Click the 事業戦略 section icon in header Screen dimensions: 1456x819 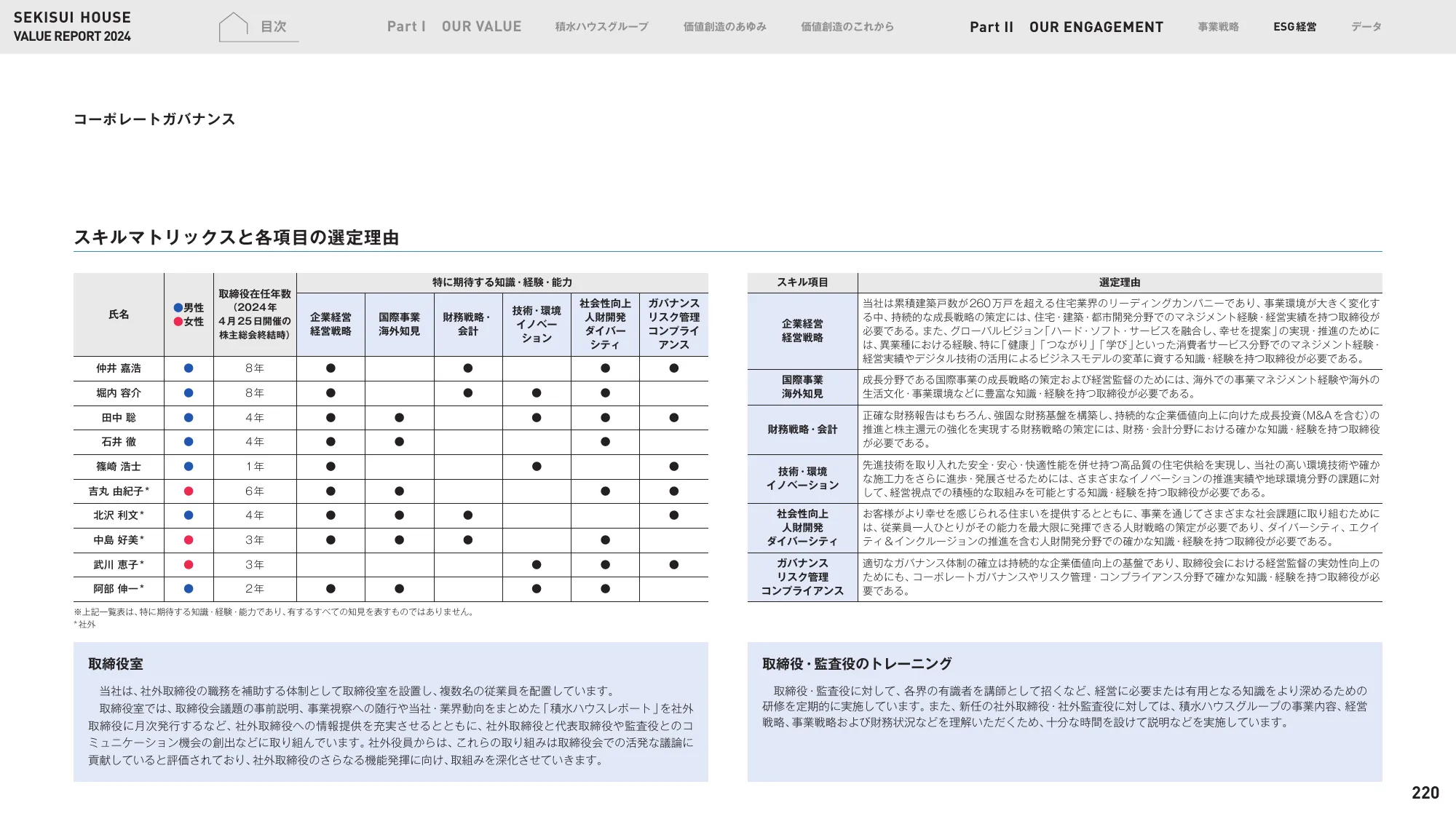coord(1219,26)
